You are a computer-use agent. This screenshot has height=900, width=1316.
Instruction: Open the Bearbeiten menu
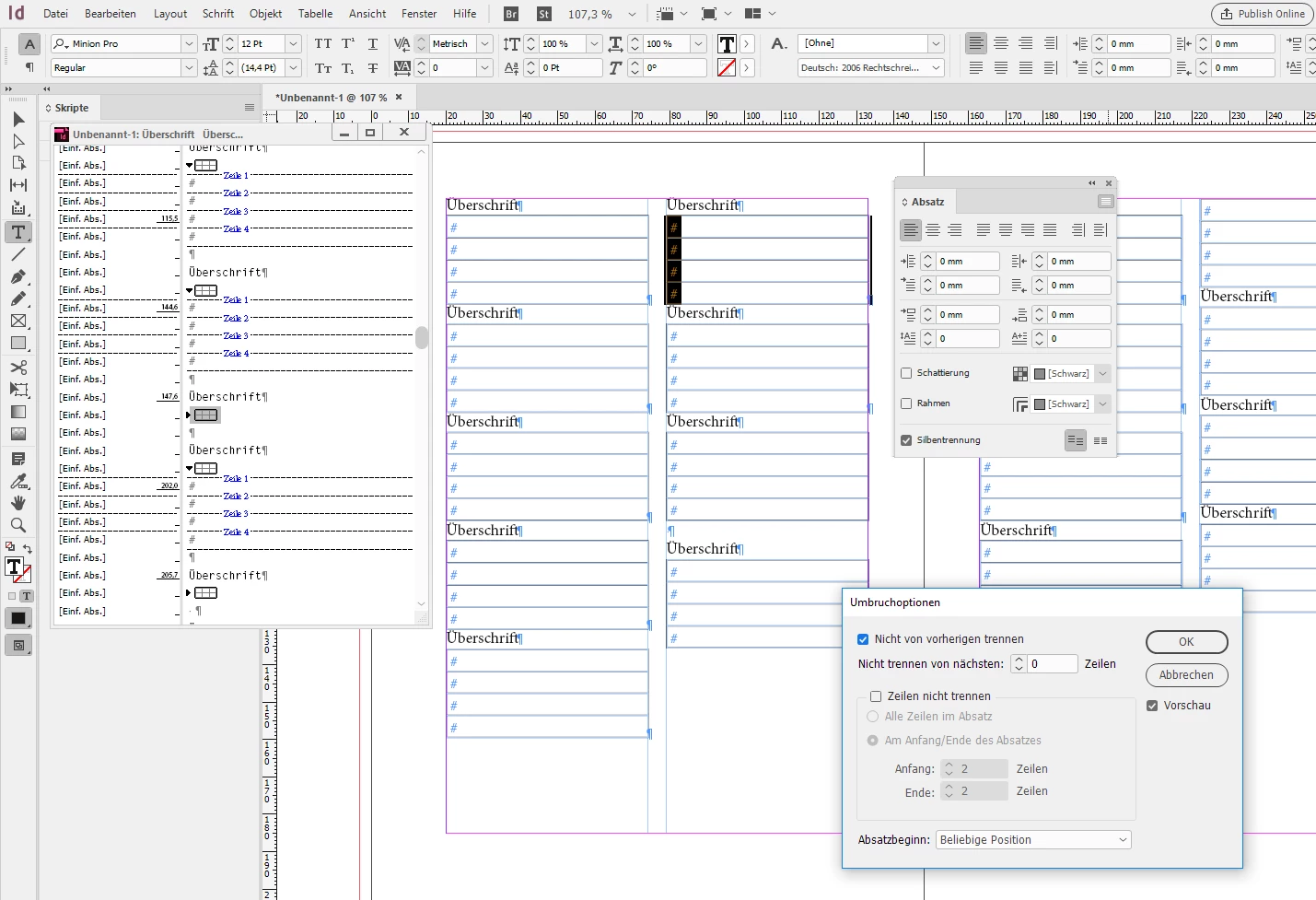[111, 14]
